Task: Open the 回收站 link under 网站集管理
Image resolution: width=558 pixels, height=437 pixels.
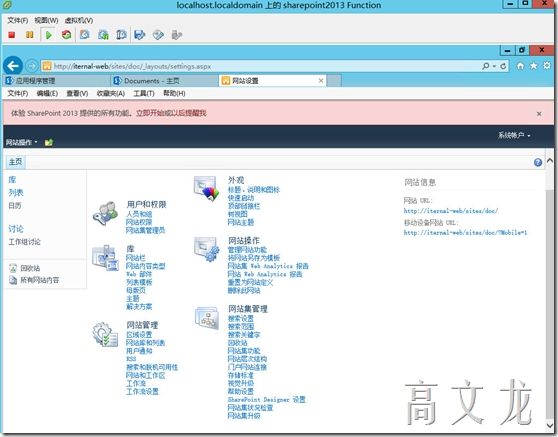Action: pos(237,343)
